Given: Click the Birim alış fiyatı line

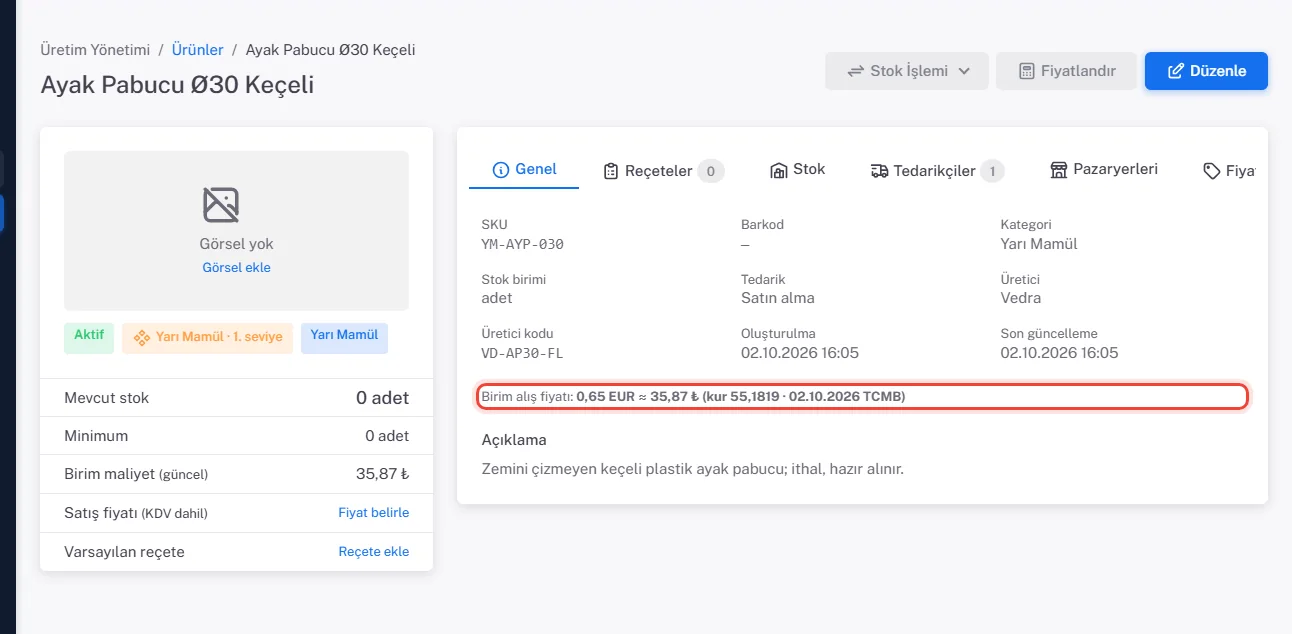Looking at the screenshot, I should (863, 397).
